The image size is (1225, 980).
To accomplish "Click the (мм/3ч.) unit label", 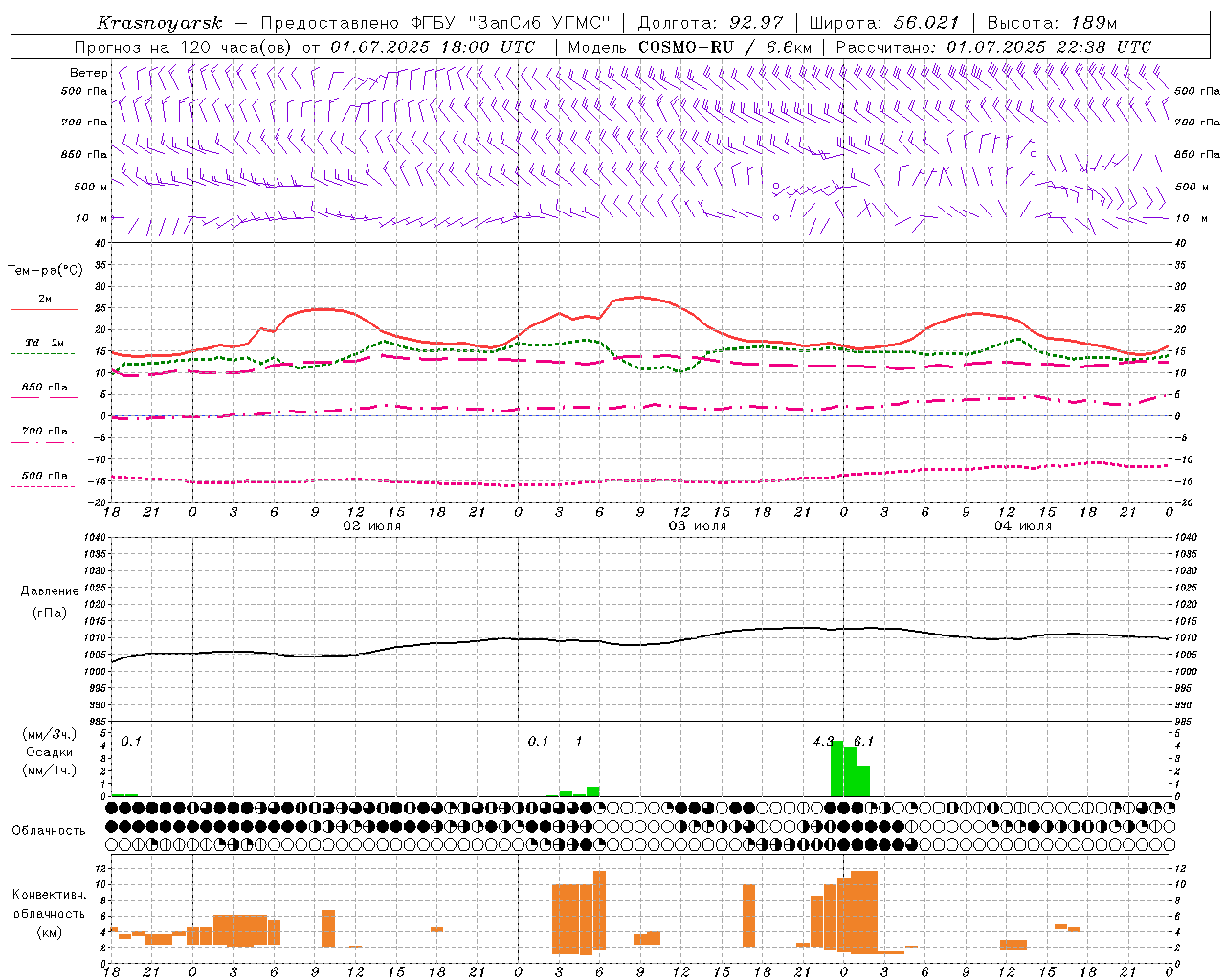I will point(49,734).
